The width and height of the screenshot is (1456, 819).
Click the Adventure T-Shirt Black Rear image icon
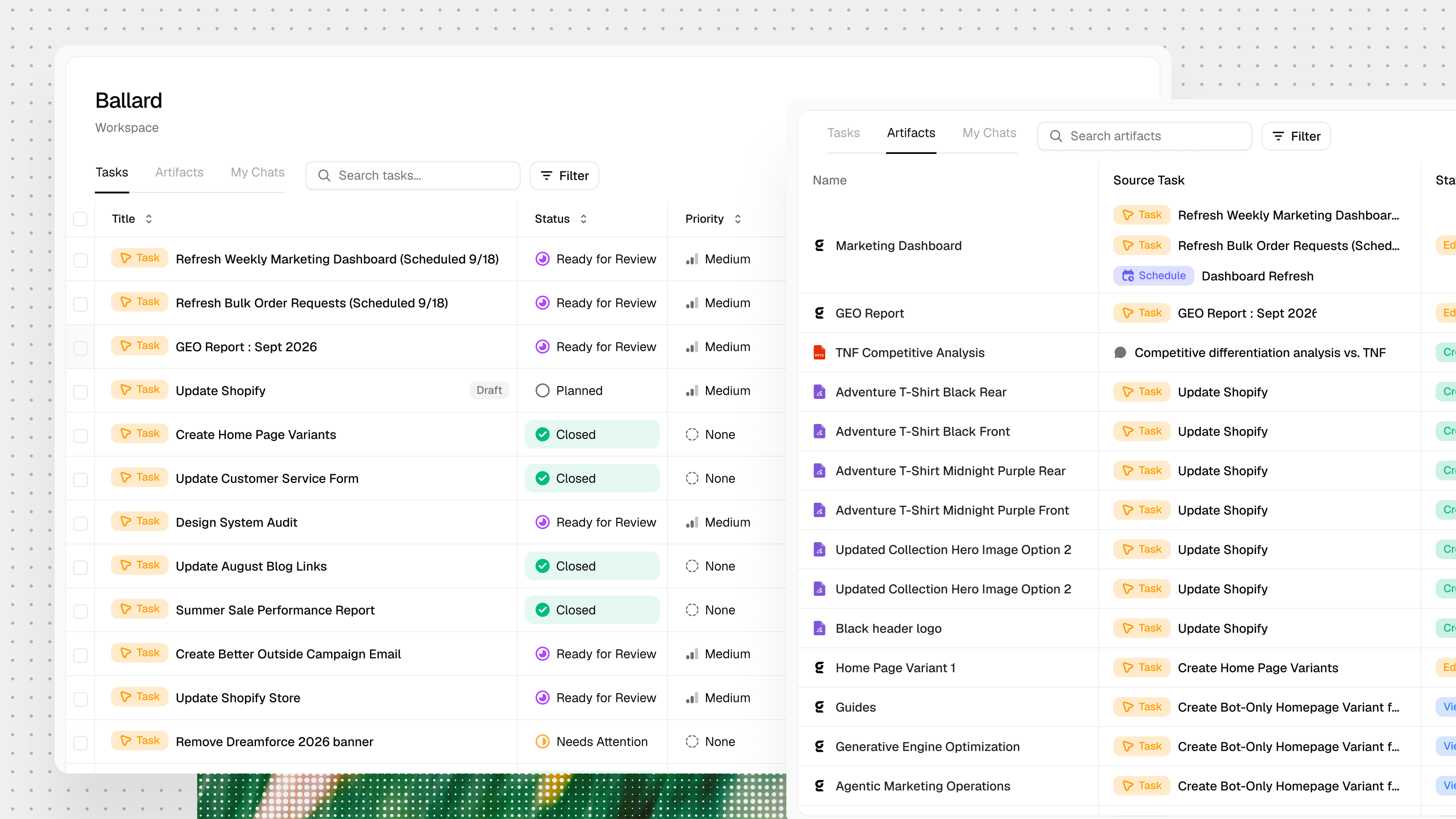point(819,392)
